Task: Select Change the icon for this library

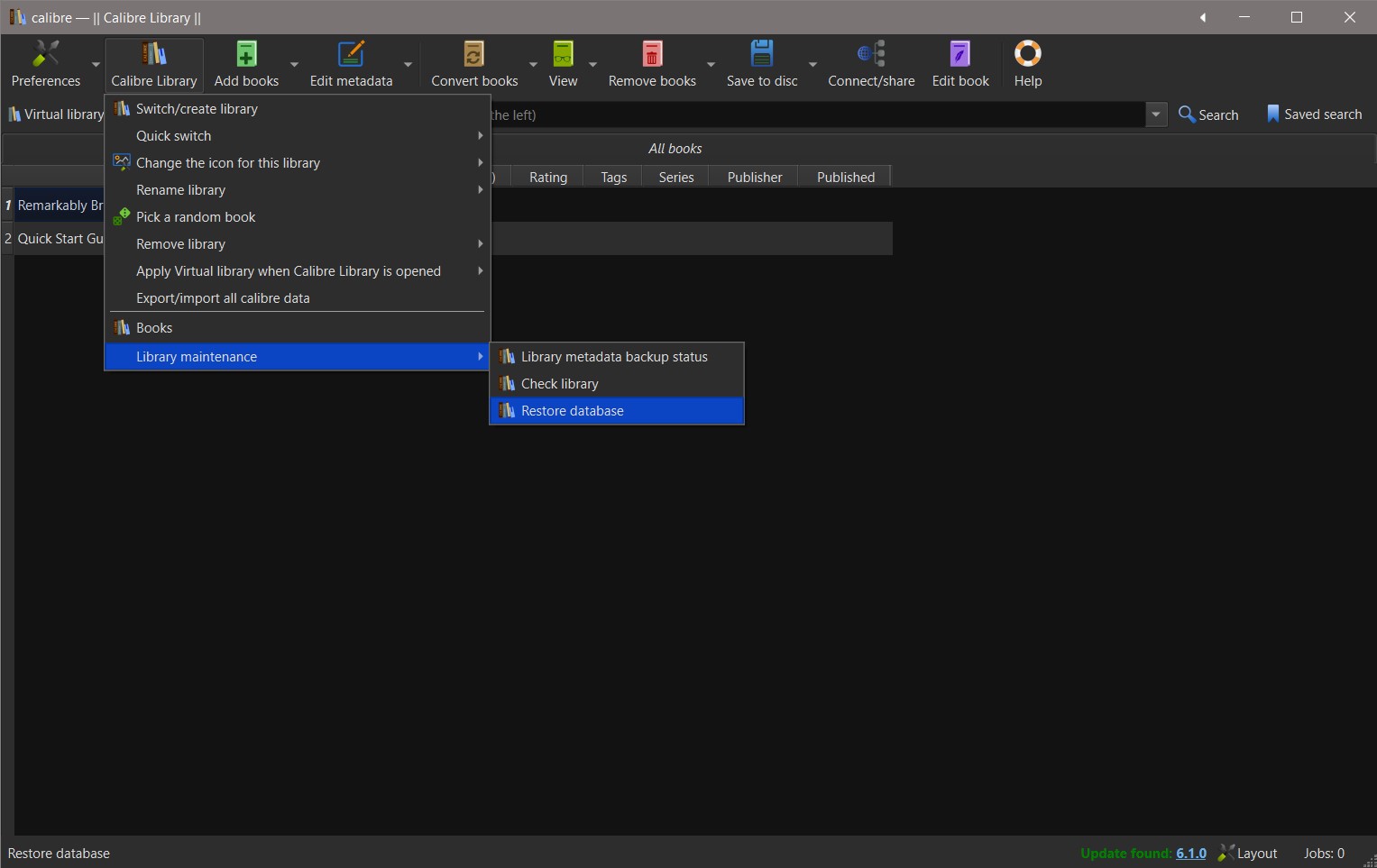Action: click(x=298, y=163)
